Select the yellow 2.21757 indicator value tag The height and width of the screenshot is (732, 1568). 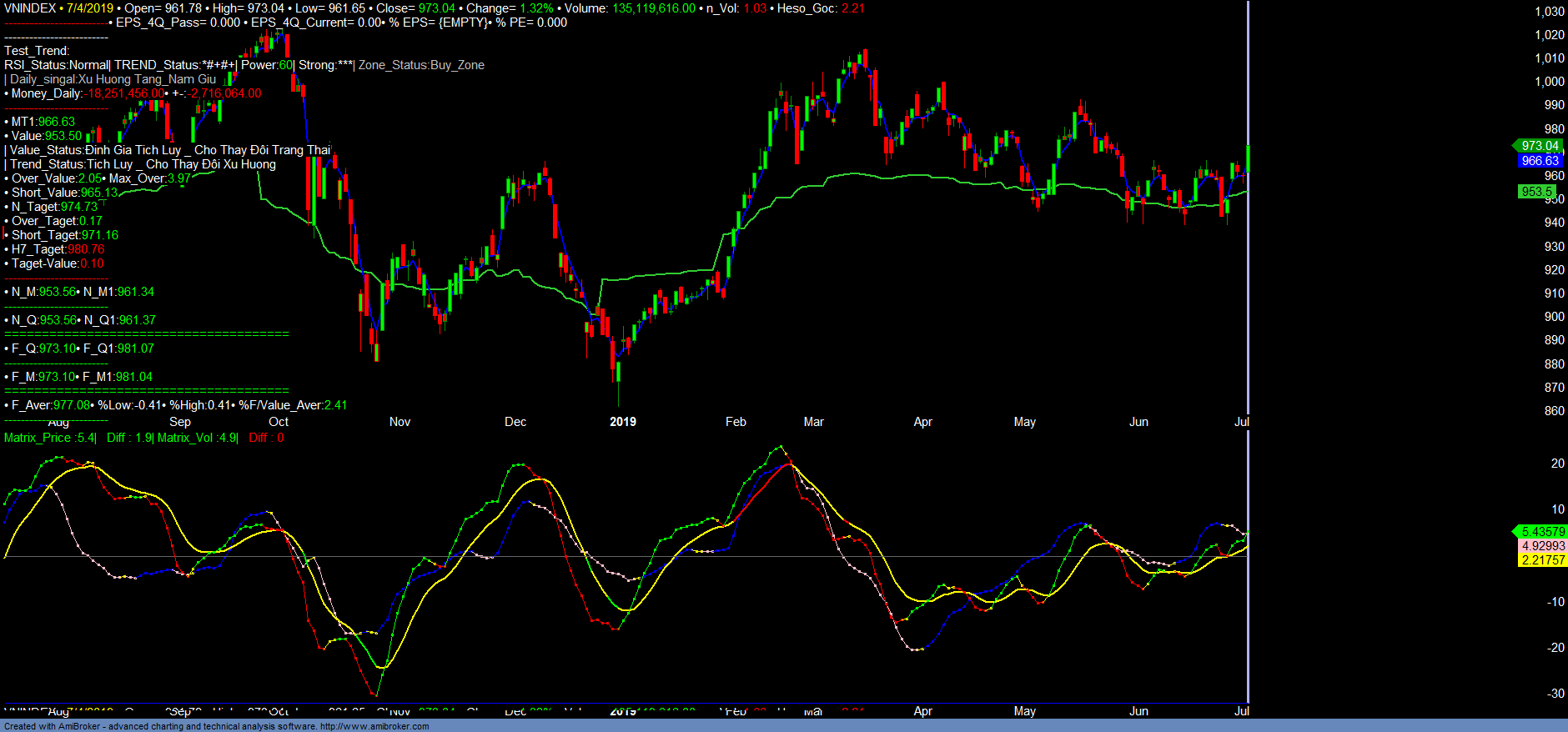pyautogui.click(x=1543, y=560)
